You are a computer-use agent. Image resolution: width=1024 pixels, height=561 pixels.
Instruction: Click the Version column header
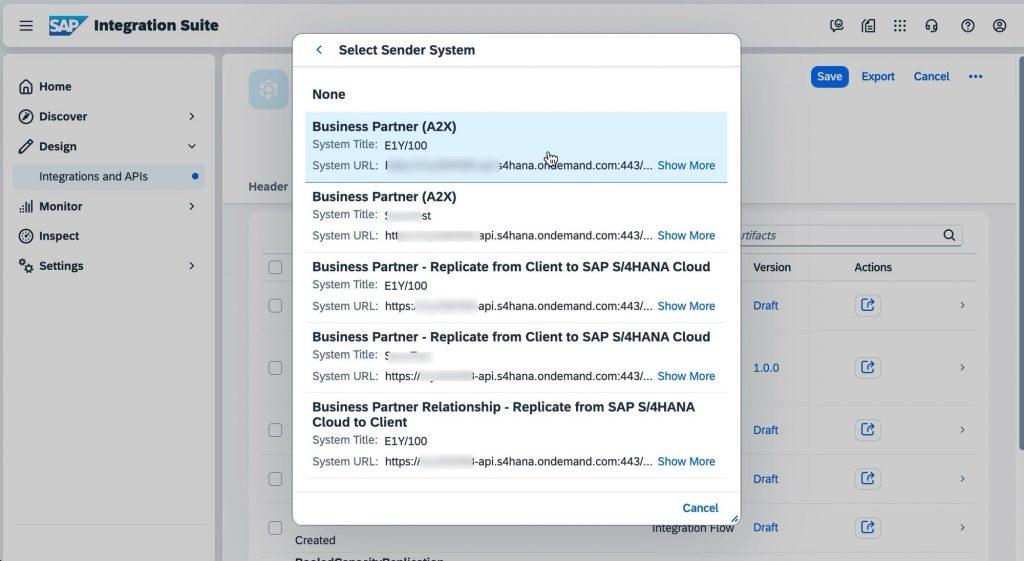(771, 267)
